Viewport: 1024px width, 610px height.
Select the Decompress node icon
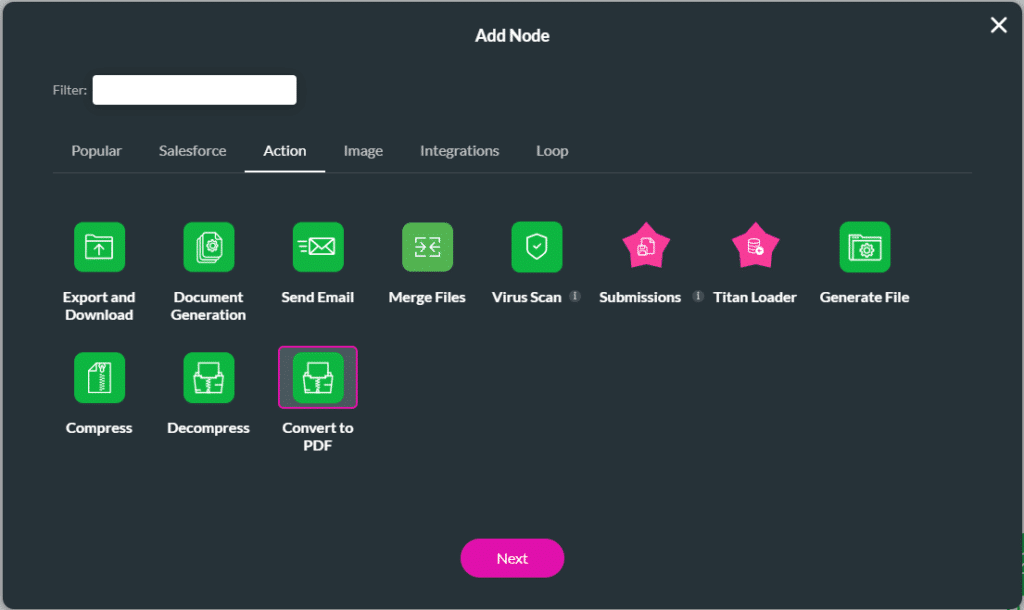tap(208, 377)
